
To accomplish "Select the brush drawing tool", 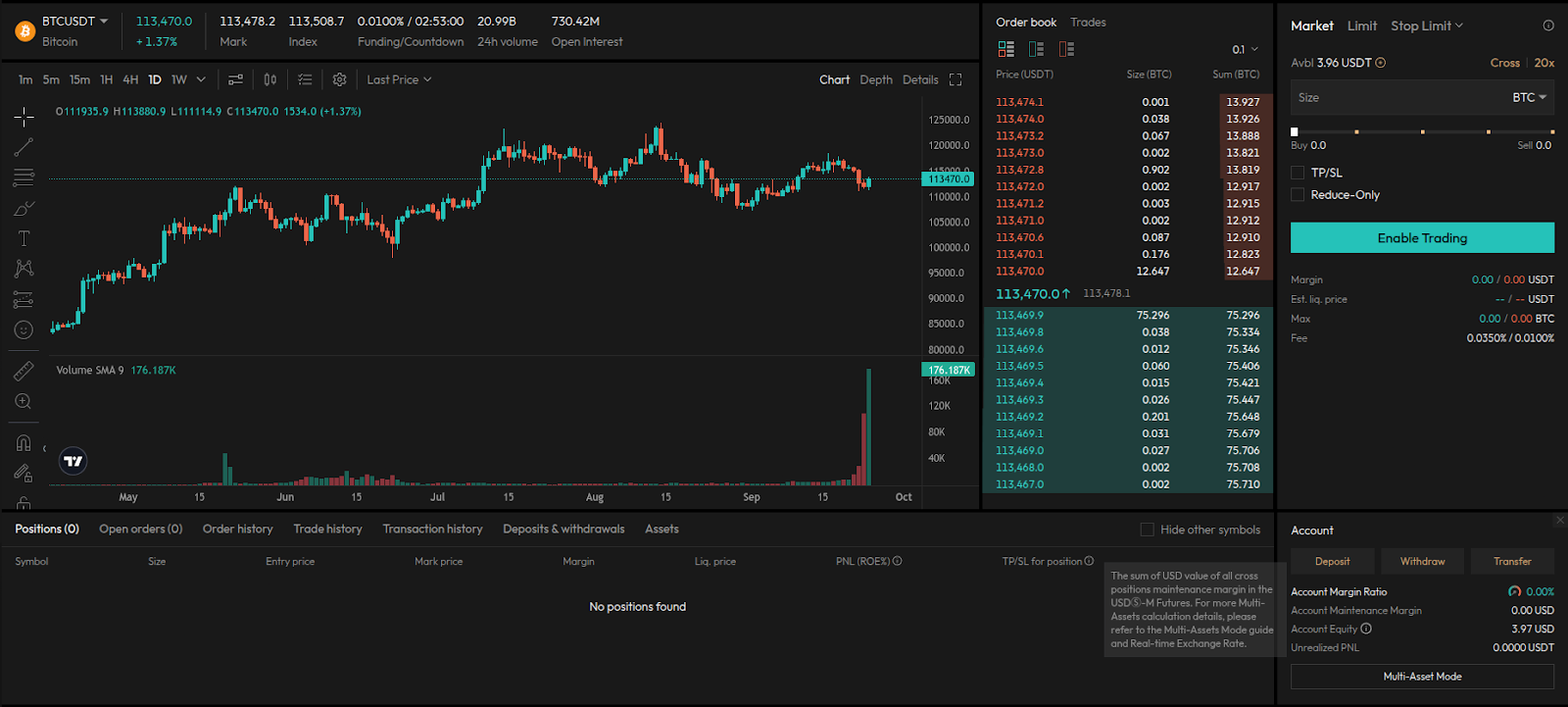I will click(24, 208).
